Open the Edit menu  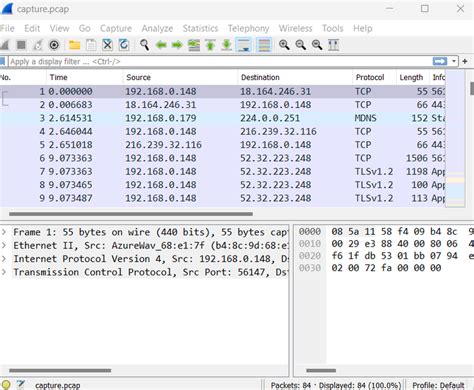click(x=32, y=28)
